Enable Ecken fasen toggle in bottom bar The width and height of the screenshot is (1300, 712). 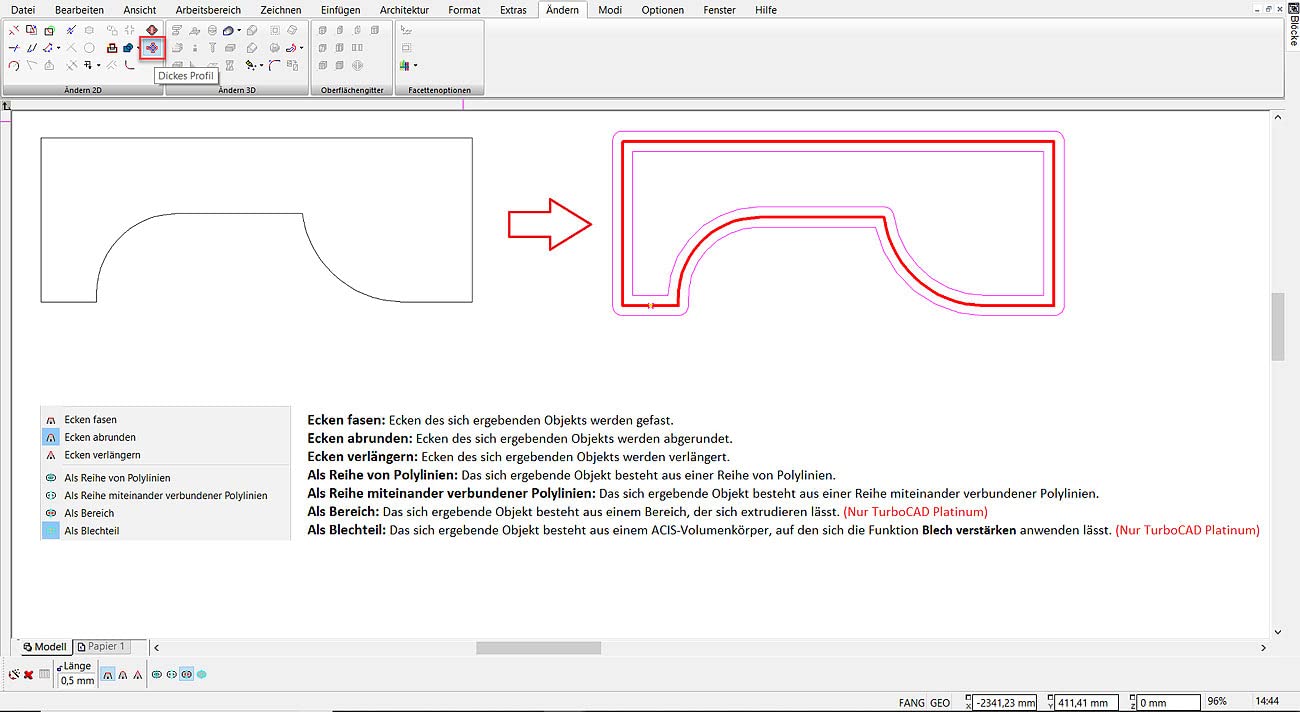(x=107, y=675)
